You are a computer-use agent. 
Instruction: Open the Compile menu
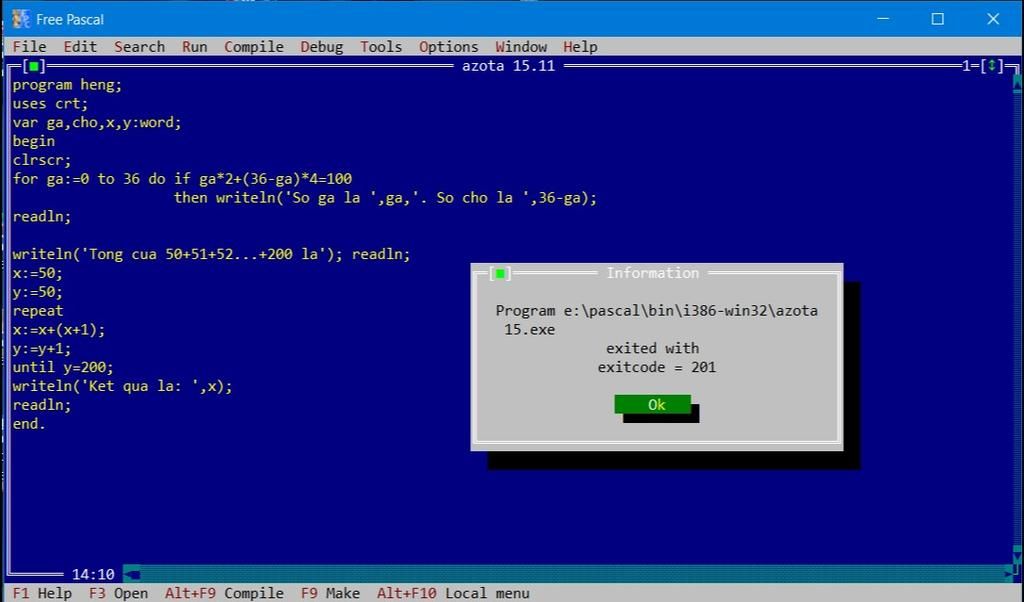click(x=254, y=47)
